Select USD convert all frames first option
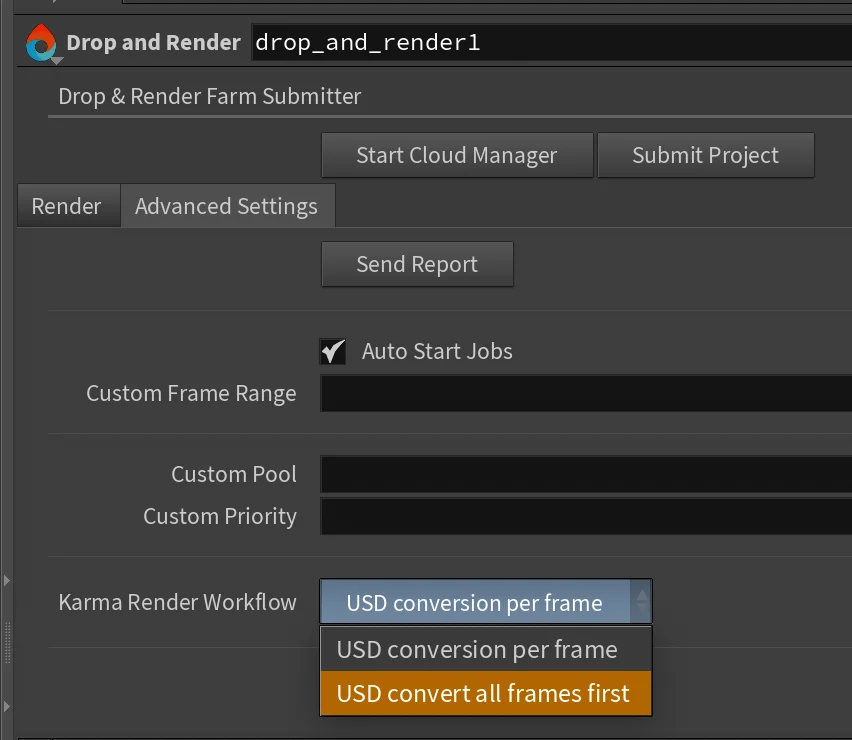 [485, 692]
